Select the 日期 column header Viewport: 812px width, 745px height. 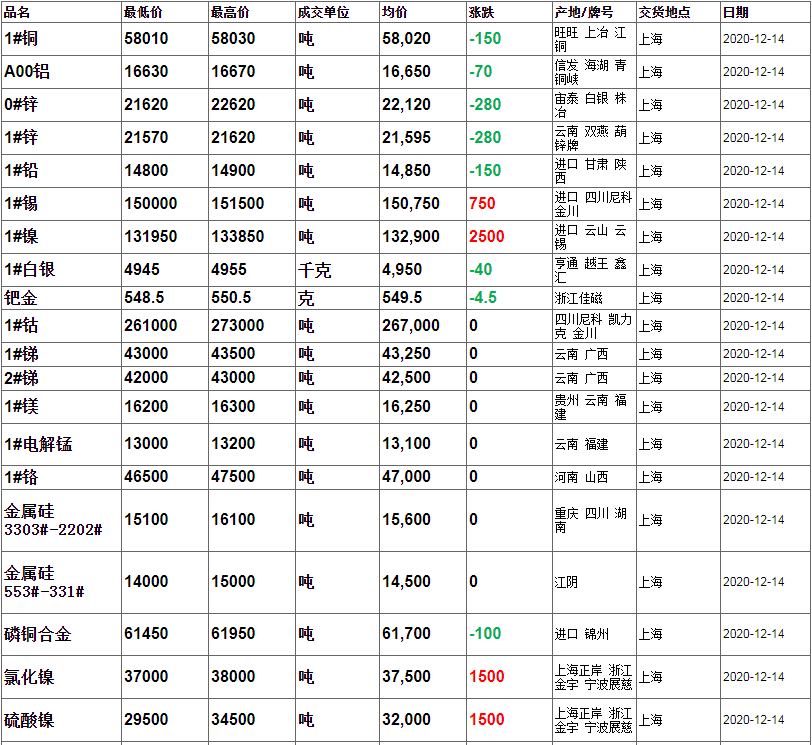click(734, 12)
